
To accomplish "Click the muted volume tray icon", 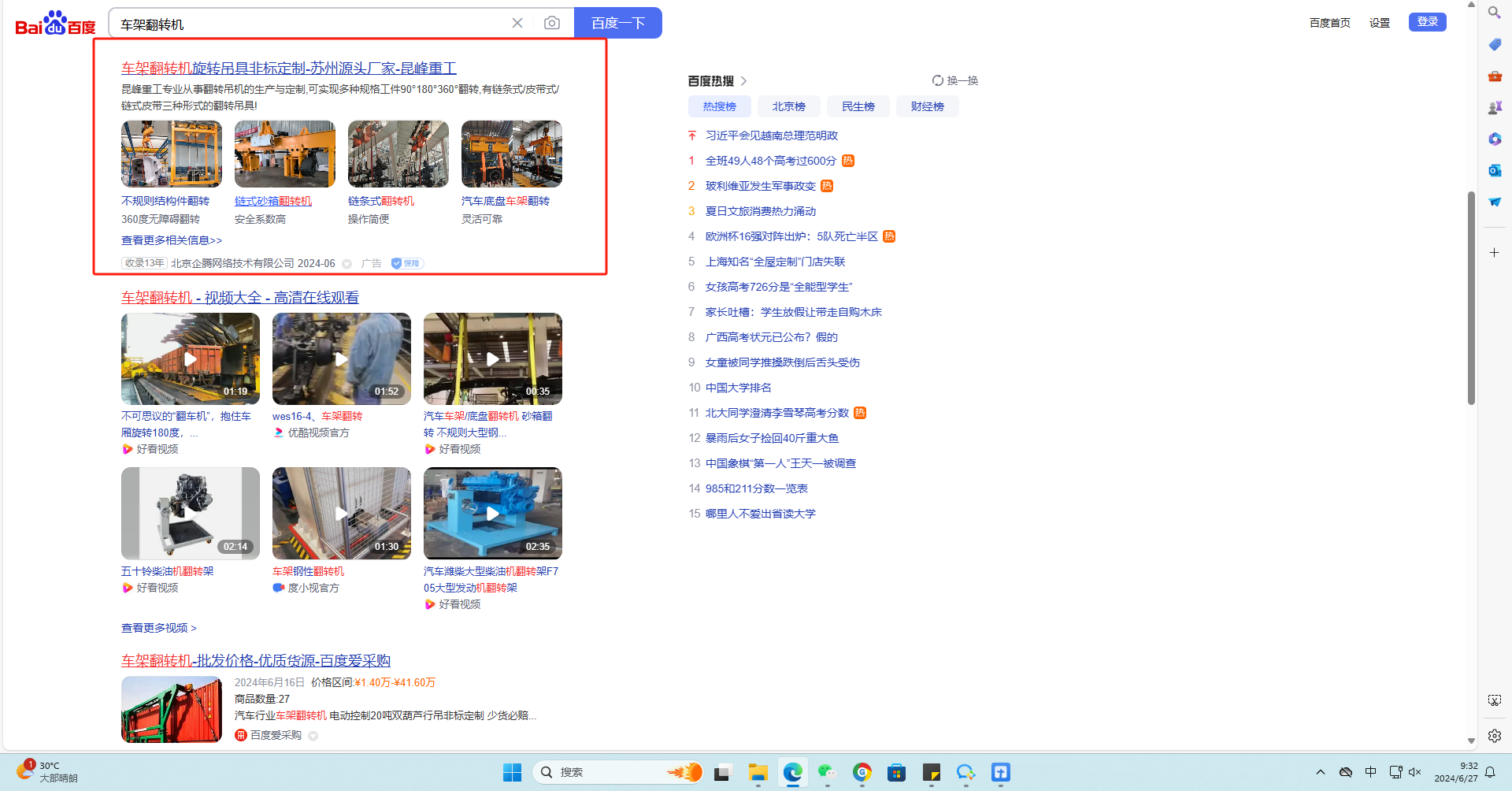I will pos(1415,772).
